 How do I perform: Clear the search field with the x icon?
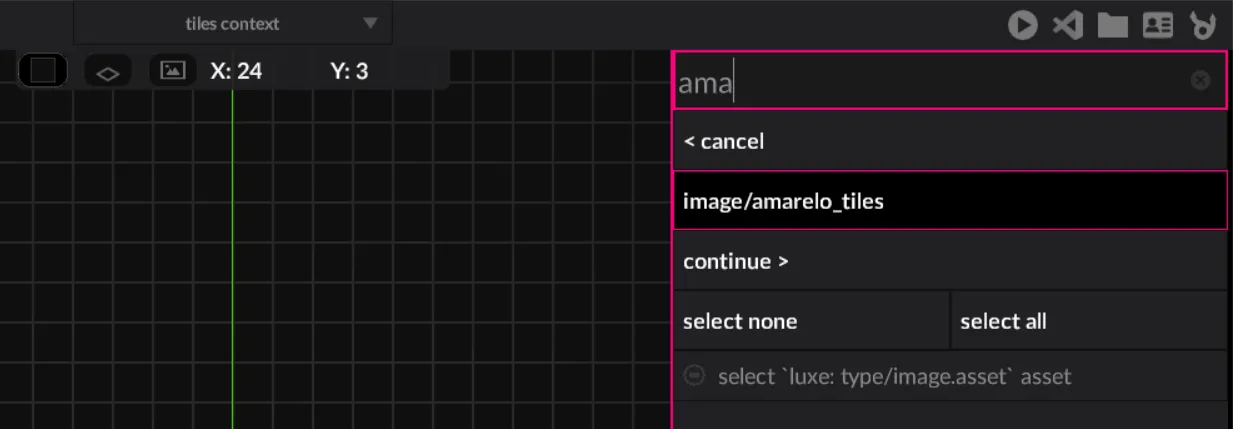[1200, 81]
